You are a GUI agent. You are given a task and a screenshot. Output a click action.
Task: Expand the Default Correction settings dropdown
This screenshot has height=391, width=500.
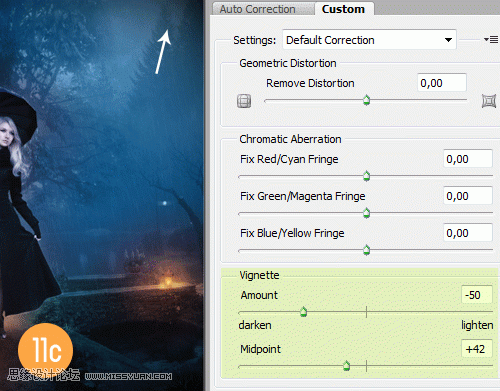pos(369,40)
